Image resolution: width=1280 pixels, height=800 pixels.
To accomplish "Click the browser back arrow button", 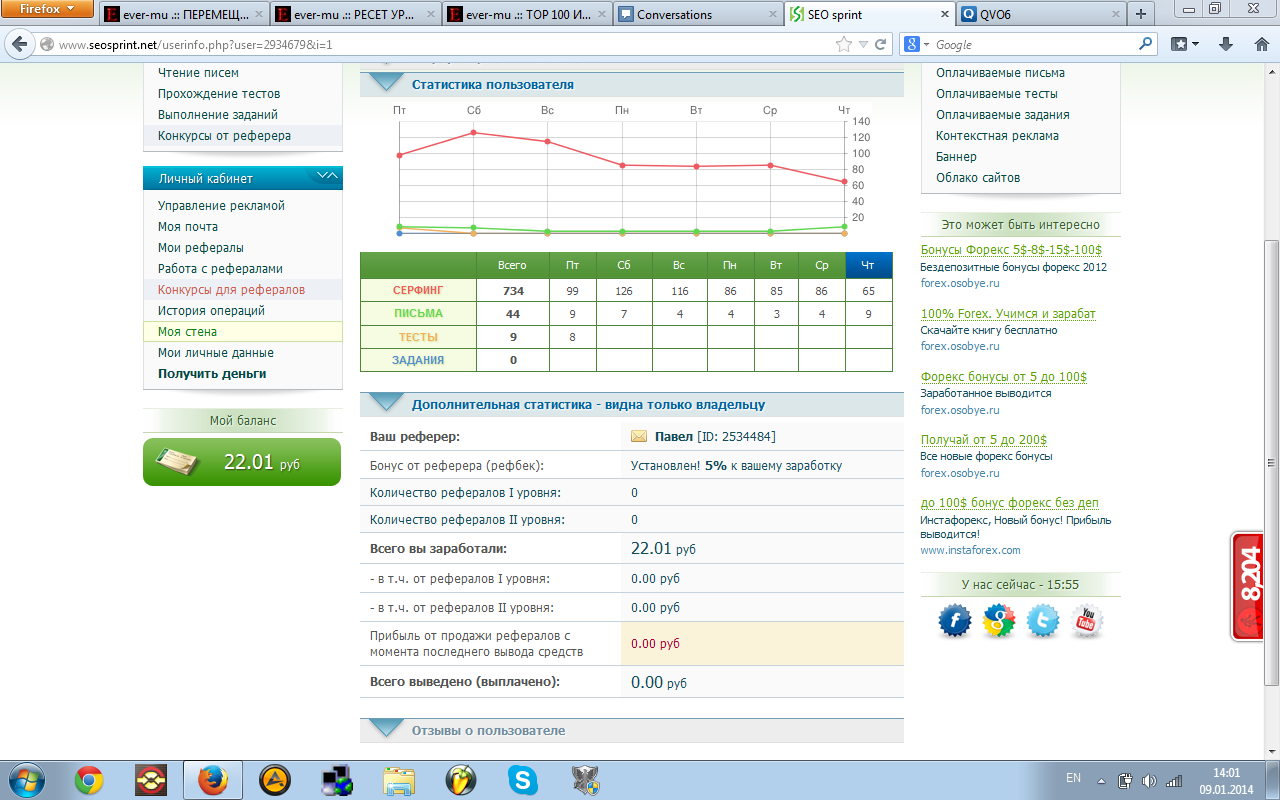I will (x=20, y=44).
